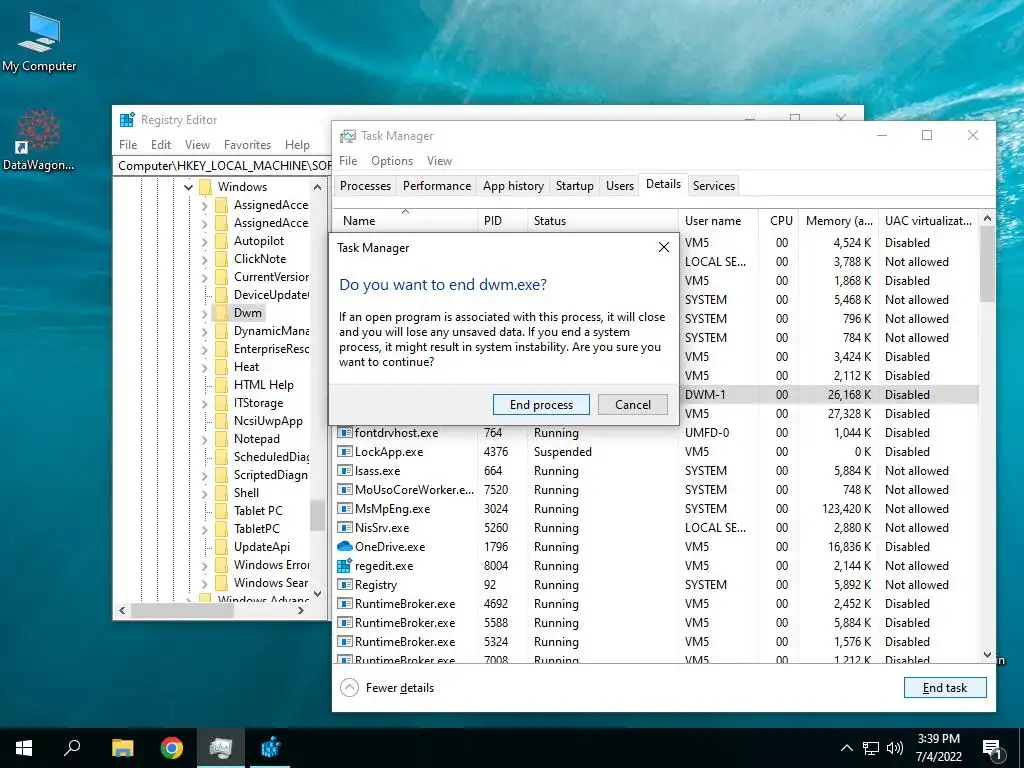
Task: Switch to the Performance tab
Action: 437,185
